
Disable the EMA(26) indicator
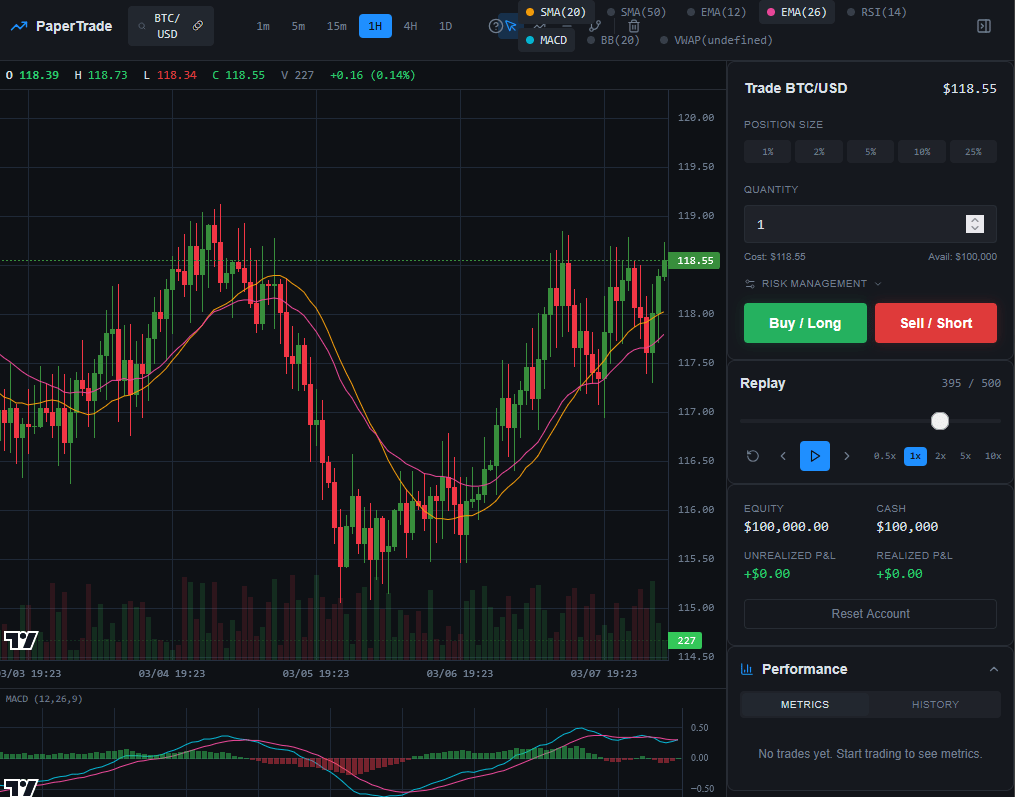click(x=797, y=12)
